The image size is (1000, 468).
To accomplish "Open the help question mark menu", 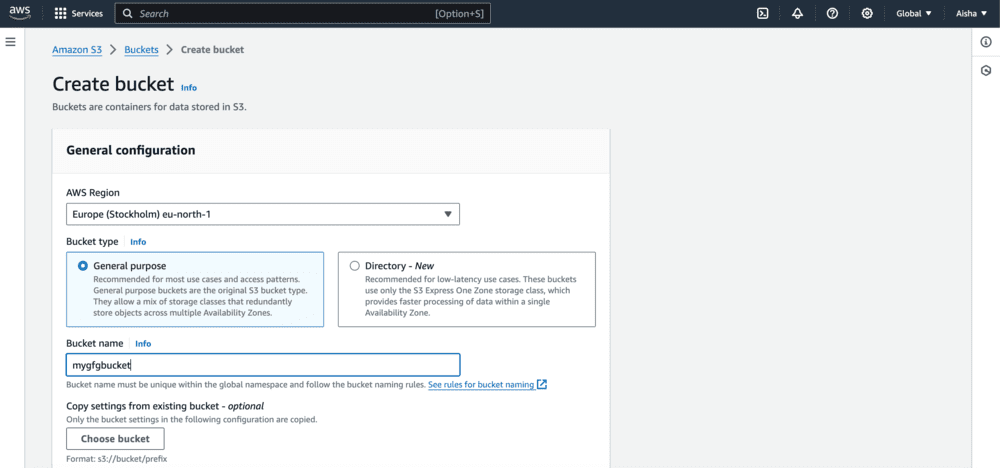I will pos(832,13).
